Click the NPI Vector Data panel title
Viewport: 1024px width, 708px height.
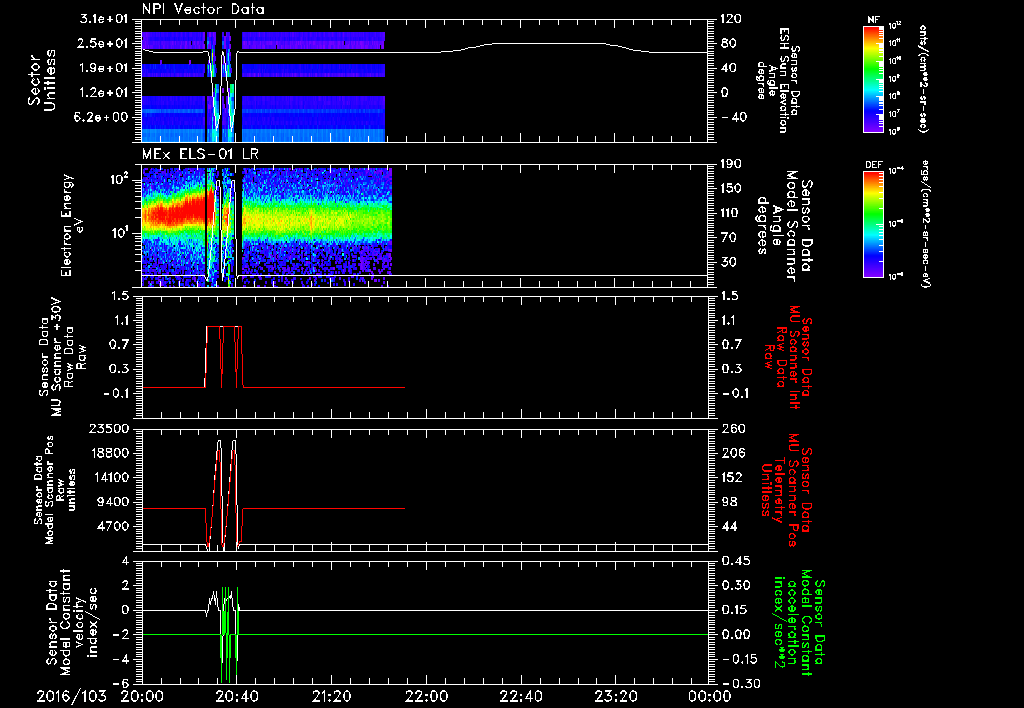[203, 9]
